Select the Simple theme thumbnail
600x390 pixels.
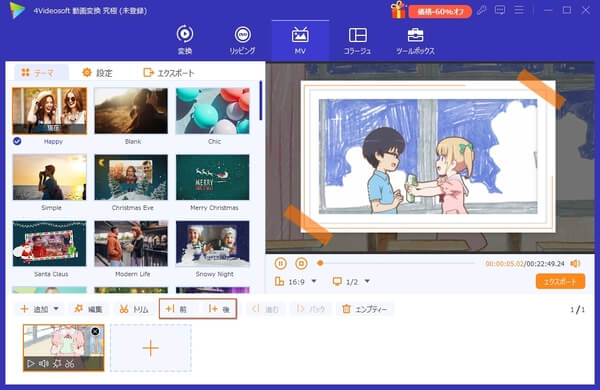point(49,177)
